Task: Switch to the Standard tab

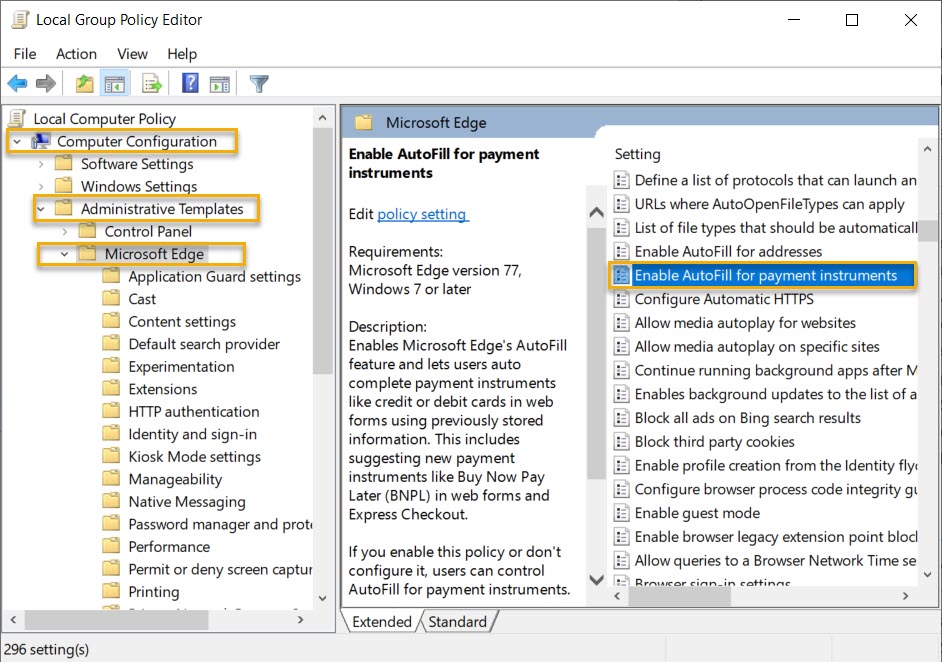Action: tap(458, 621)
